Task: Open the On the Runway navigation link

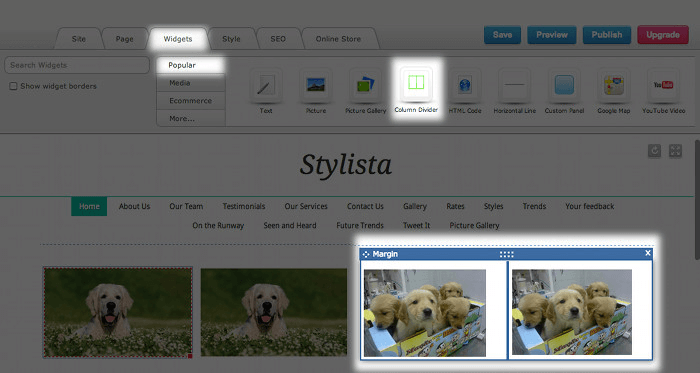Action: [x=218, y=225]
